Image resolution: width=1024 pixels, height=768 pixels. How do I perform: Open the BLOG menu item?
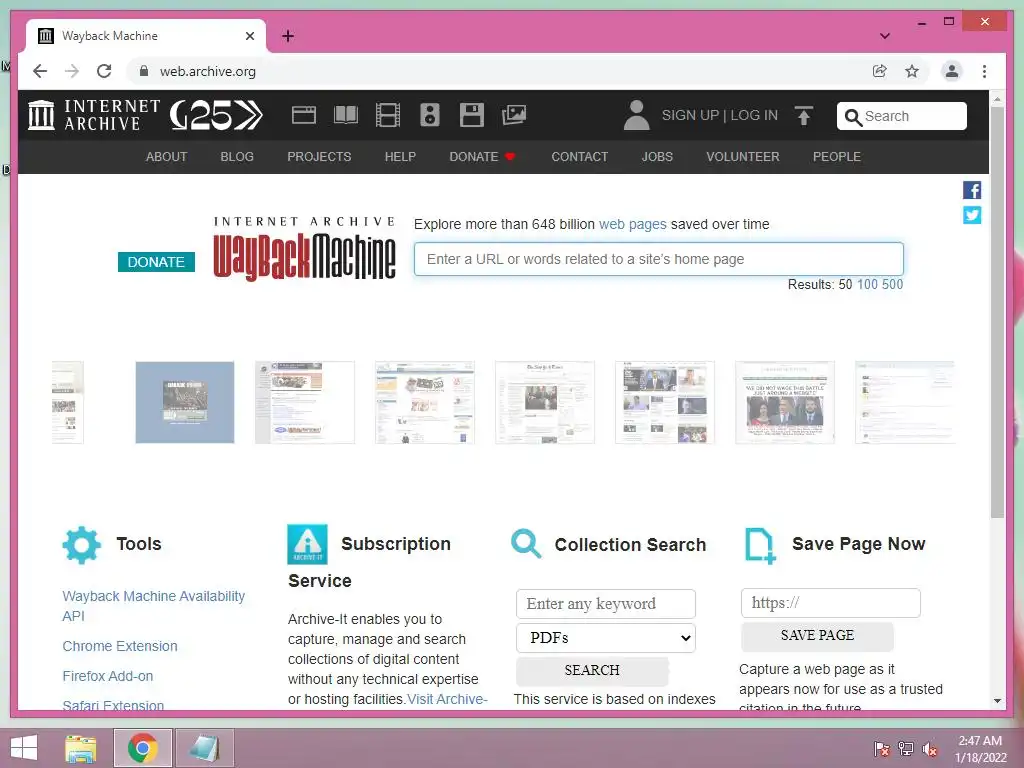[x=237, y=157]
